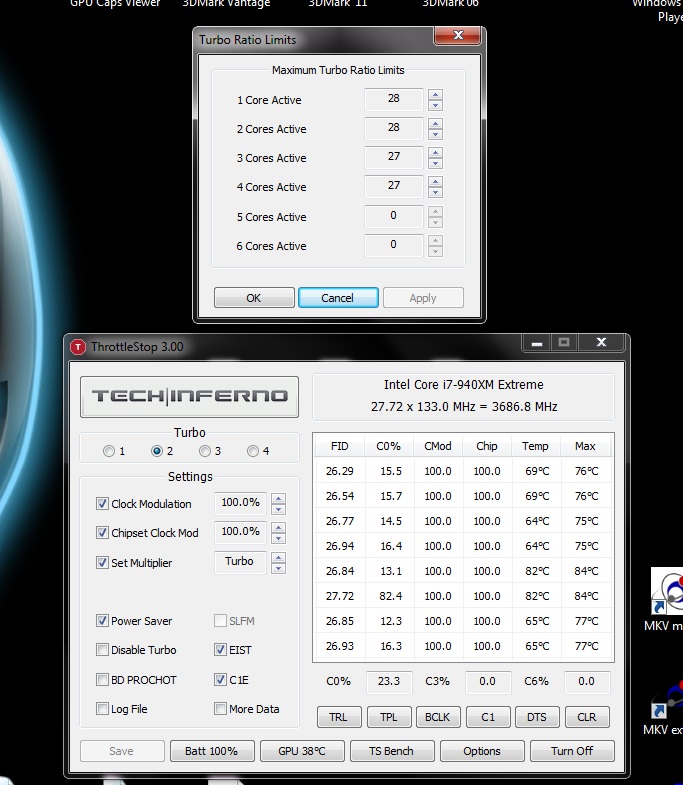Increase the 1 Core Active turbo ratio

tap(435, 95)
